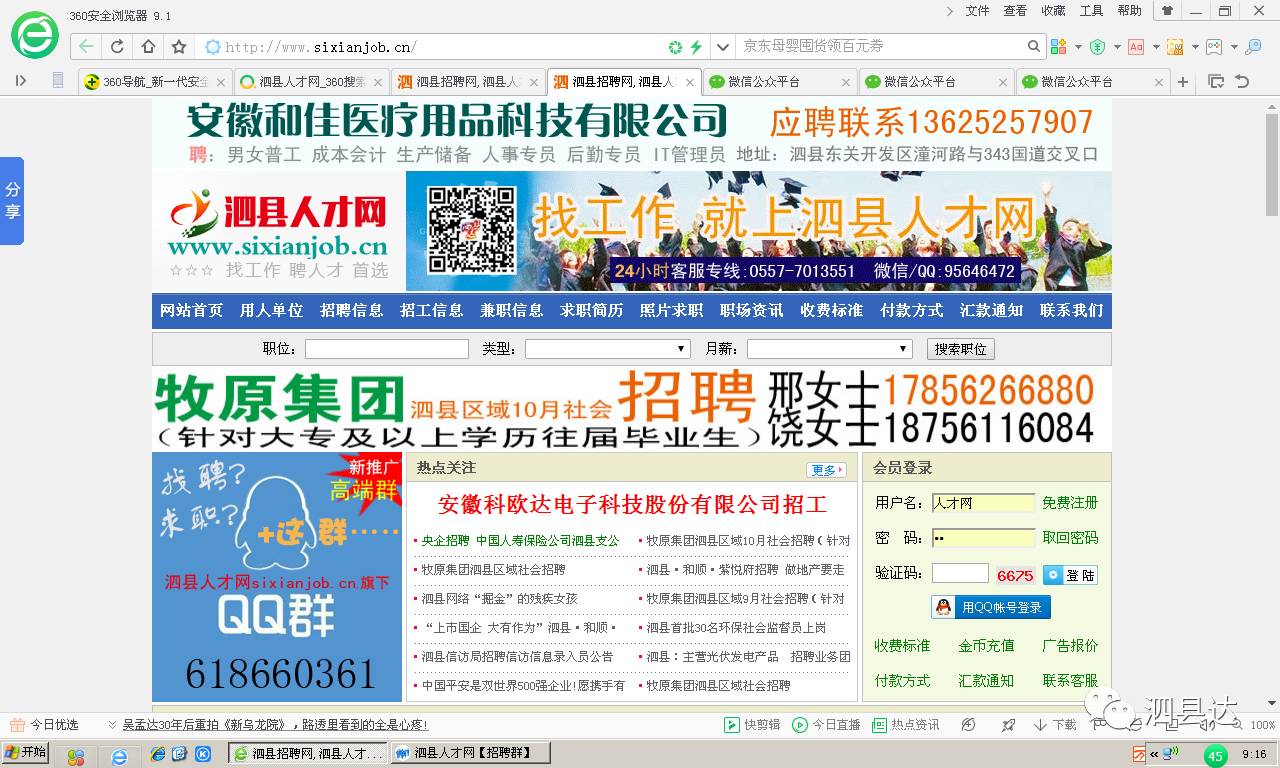Click the 取回密码 link
Viewport: 1280px width, 768px height.
click(1070, 538)
